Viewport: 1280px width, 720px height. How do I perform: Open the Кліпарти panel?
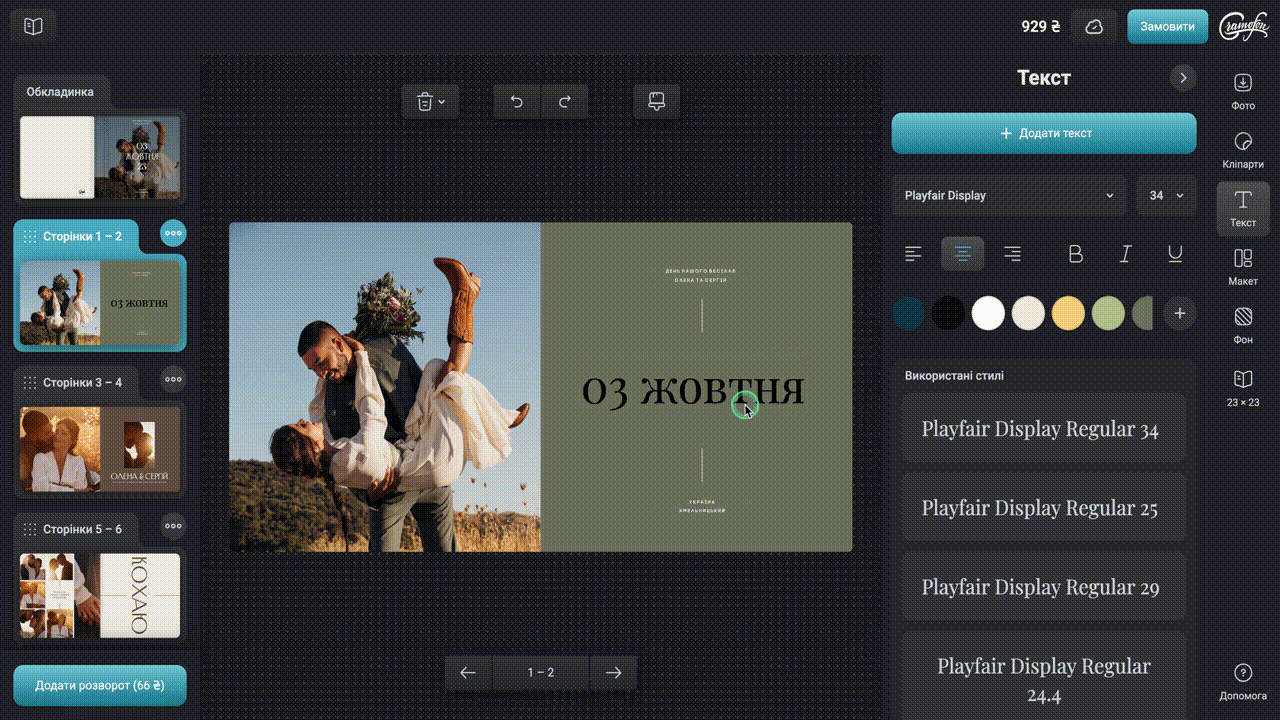click(1243, 149)
